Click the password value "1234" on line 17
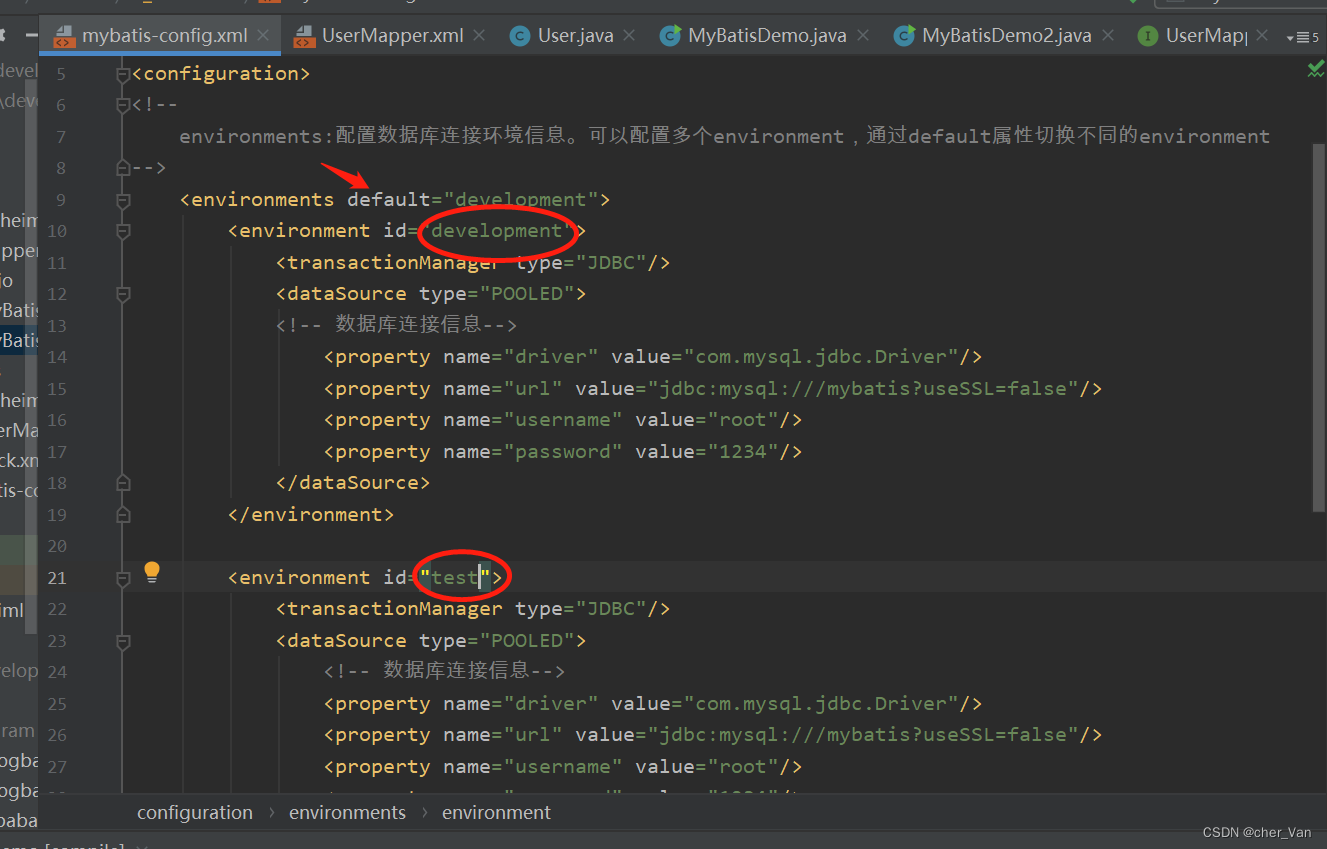The width and height of the screenshot is (1327, 849). pyautogui.click(x=742, y=452)
